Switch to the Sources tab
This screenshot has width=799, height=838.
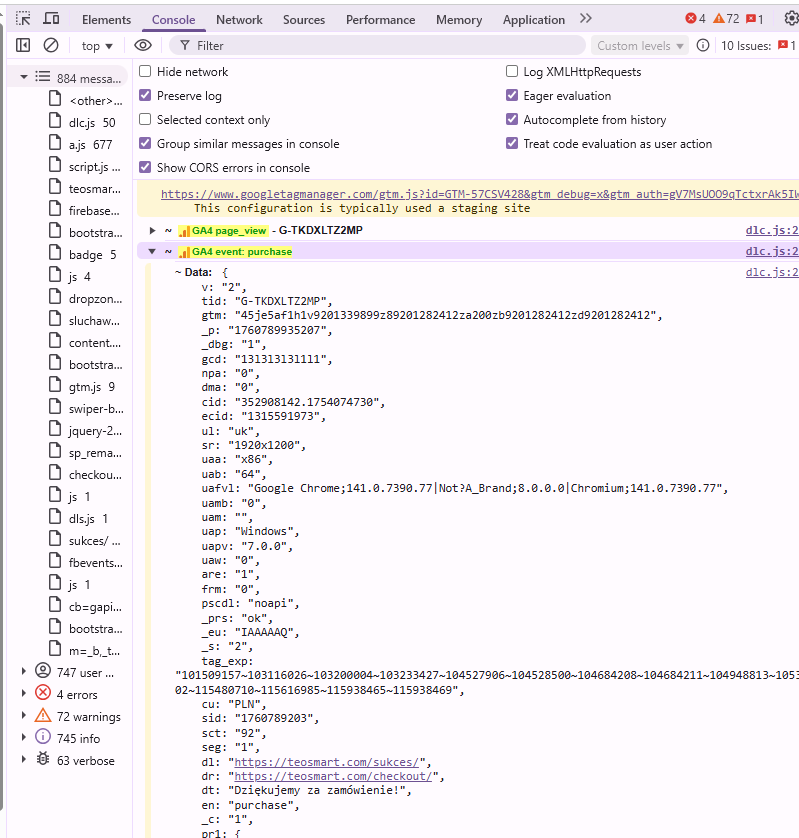tap(304, 20)
